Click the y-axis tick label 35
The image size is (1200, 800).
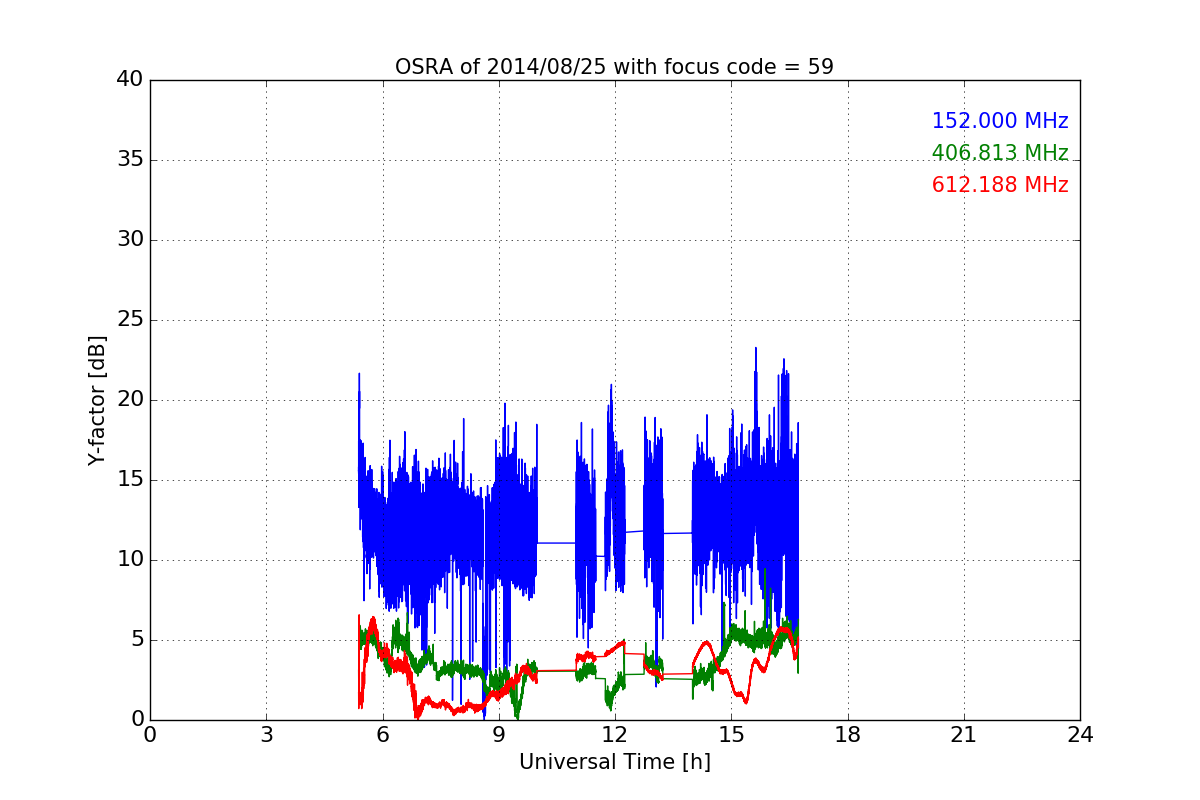[x=130, y=160]
